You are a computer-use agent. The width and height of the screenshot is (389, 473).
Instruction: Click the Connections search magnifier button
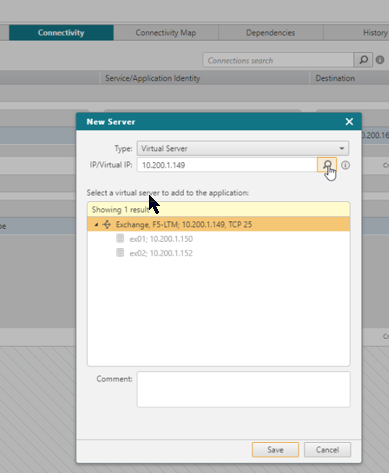(x=363, y=60)
